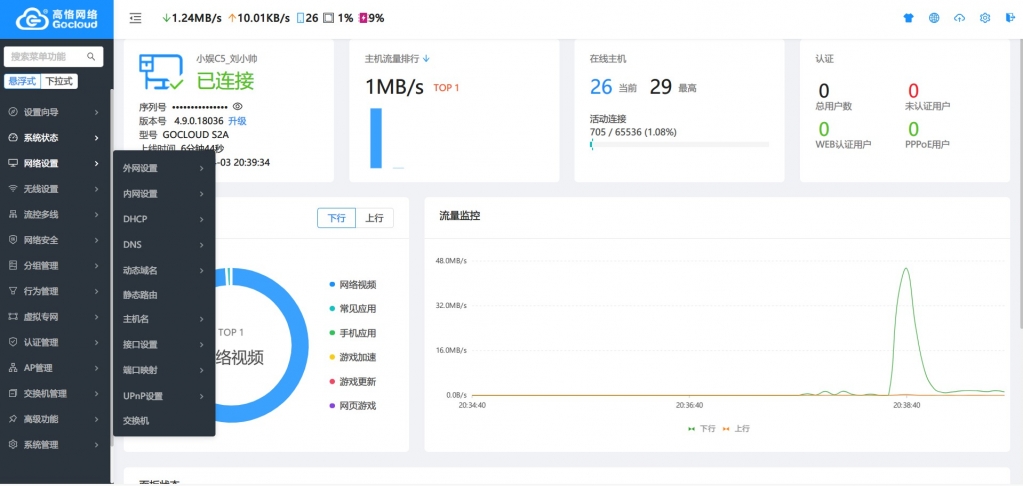
Task: Click the 流控多线 icon in sidebar
Action: (12, 215)
